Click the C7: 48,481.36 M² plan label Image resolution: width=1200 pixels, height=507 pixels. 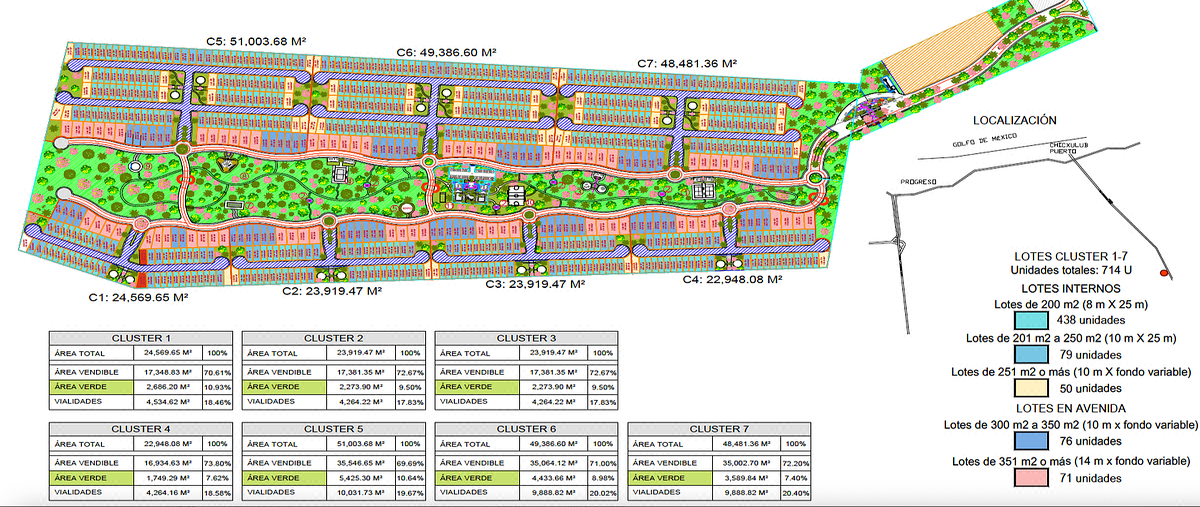(x=687, y=63)
